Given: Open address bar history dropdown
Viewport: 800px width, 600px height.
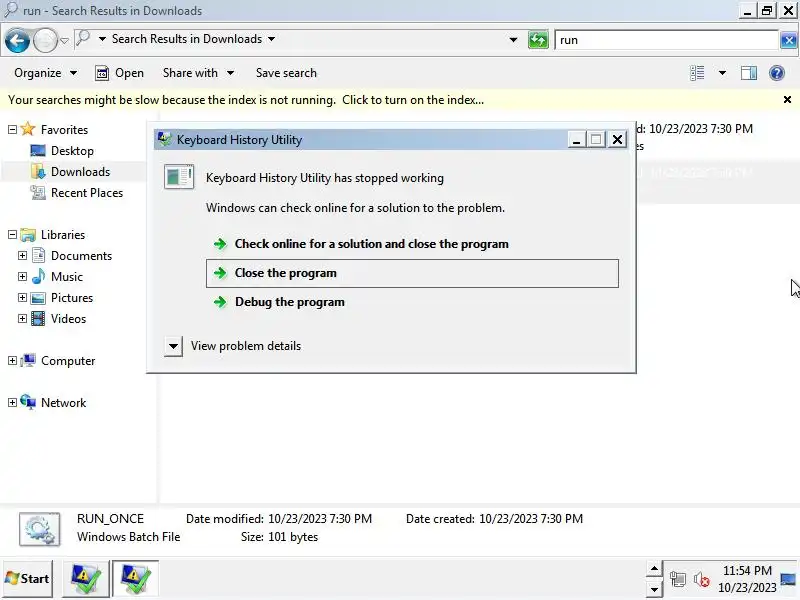Looking at the screenshot, I should [x=513, y=40].
